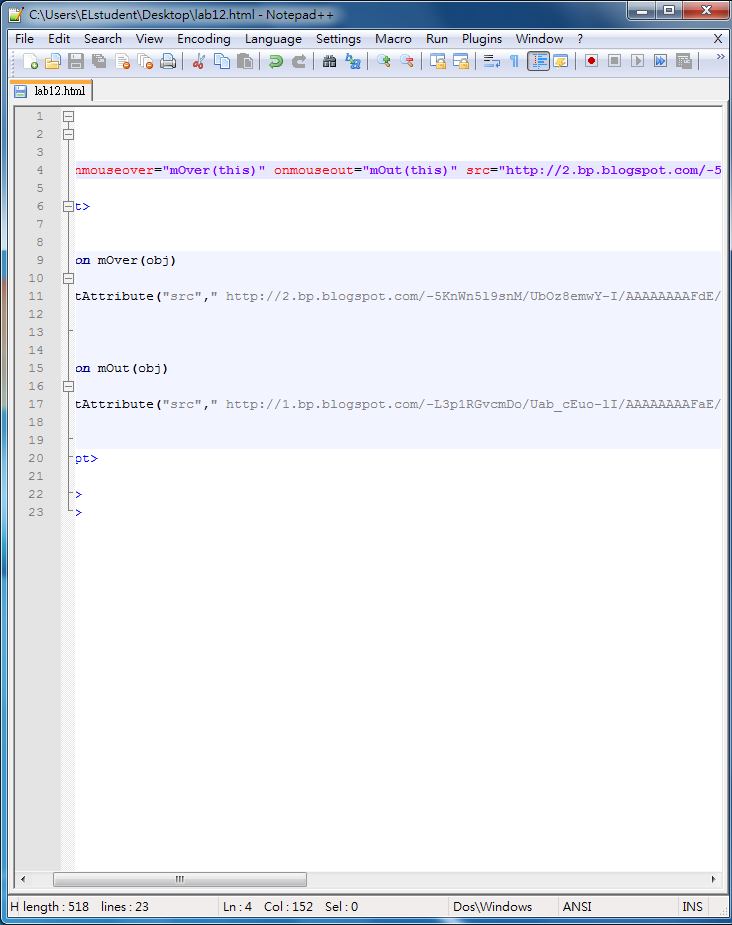Collapse fold marker at line 6
Viewport: 732px width, 925px height.
pos(68,206)
